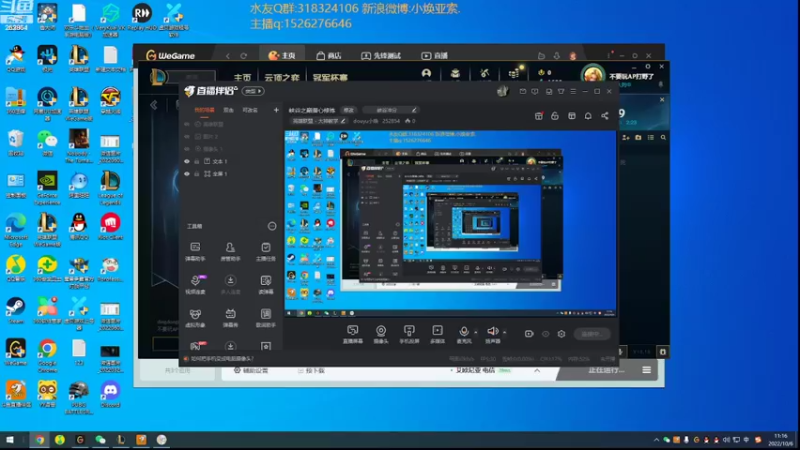Open the 直播 tab in WeGame
Screen dimensions: 800x450
435,56
